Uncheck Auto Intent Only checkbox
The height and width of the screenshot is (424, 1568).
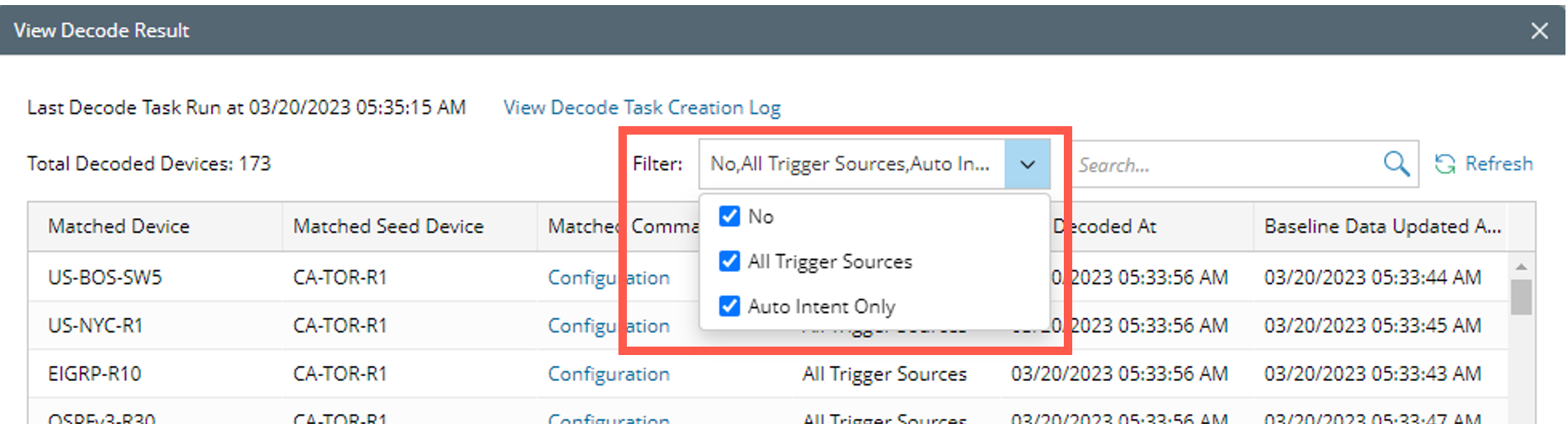(729, 306)
